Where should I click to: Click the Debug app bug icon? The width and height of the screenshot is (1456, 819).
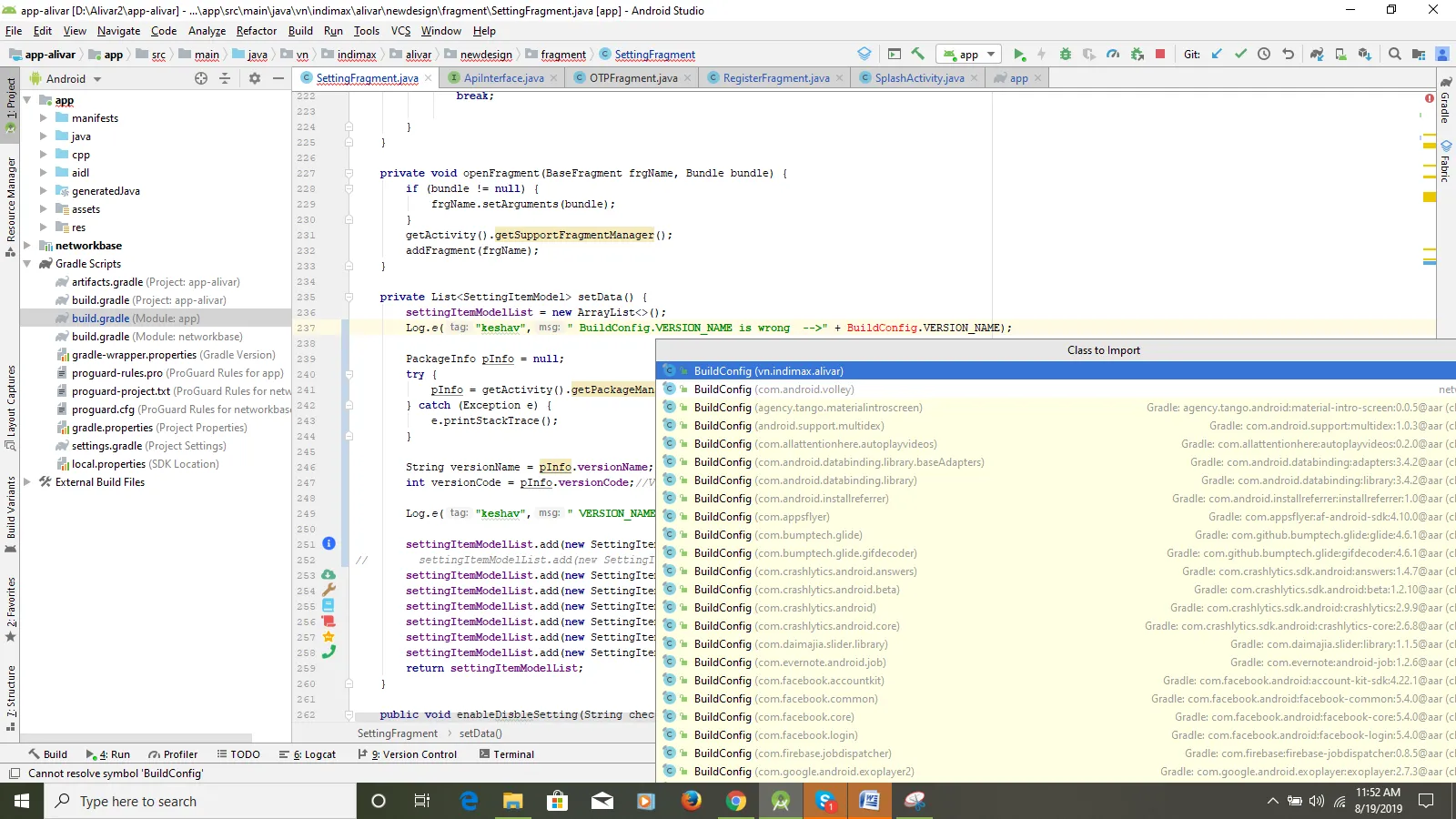click(x=1066, y=55)
